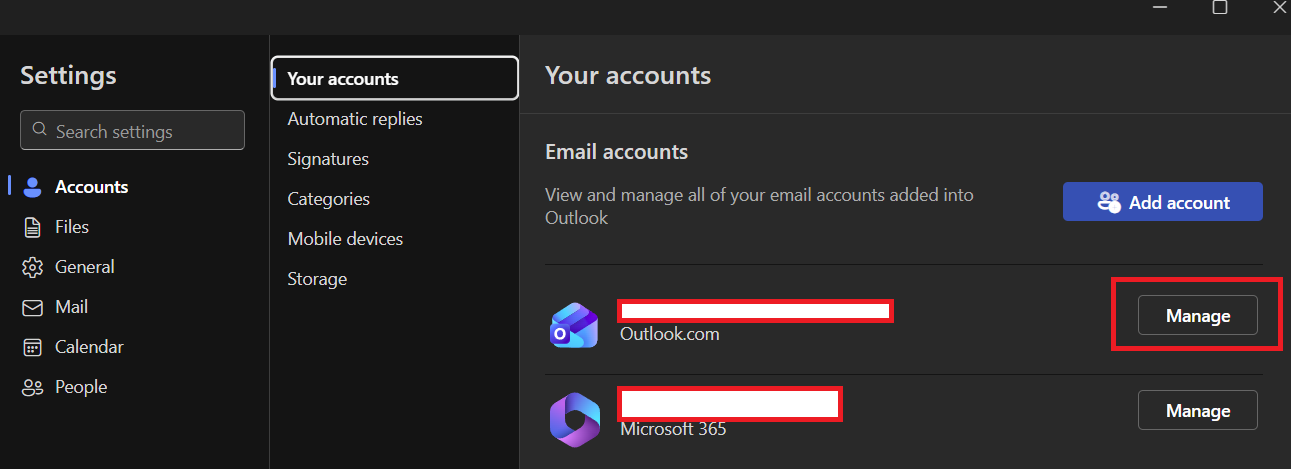The height and width of the screenshot is (469, 1291).
Task: Click the View and manage accounts description
Action: [759, 206]
